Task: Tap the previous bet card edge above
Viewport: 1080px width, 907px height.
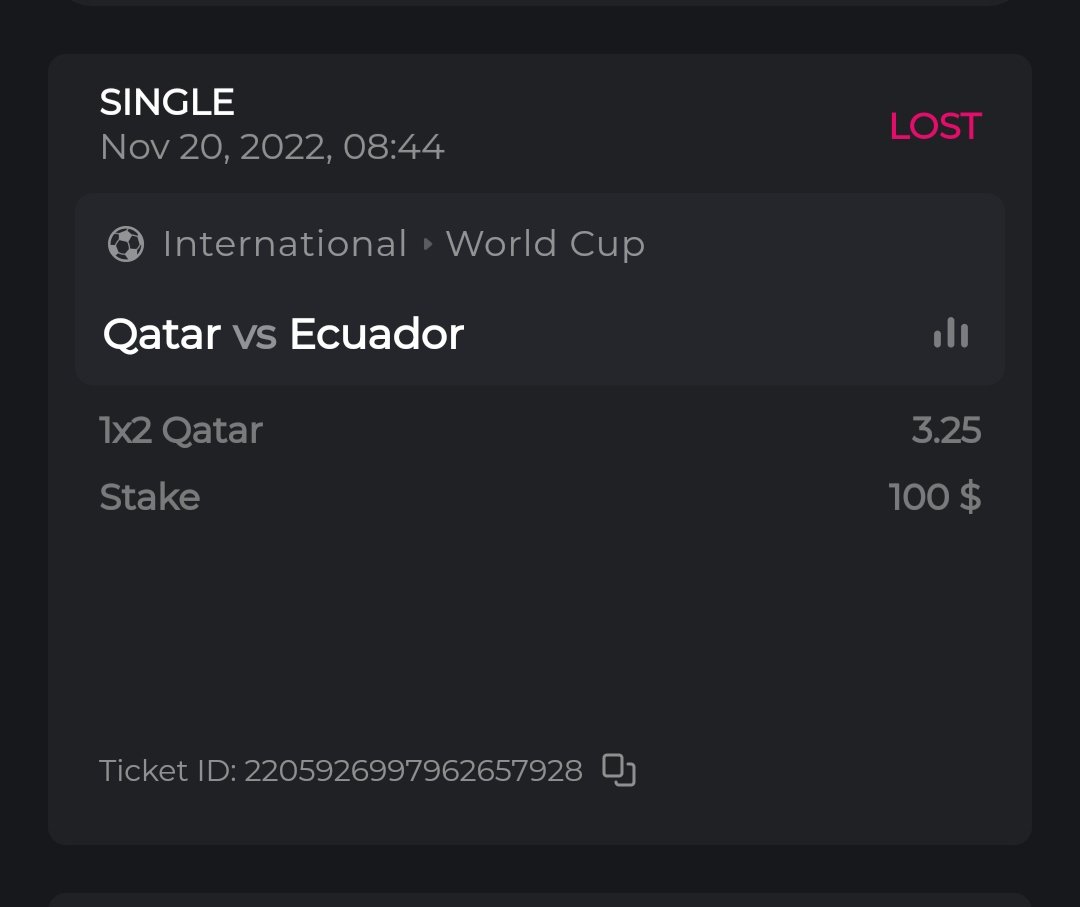Action: pyautogui.click(x=540, y=2)
